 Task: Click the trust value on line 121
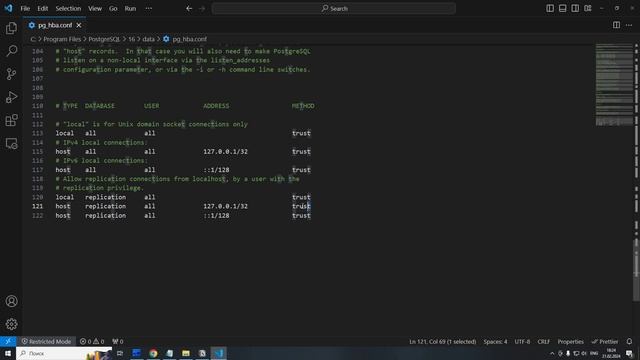tap(301, 206)
